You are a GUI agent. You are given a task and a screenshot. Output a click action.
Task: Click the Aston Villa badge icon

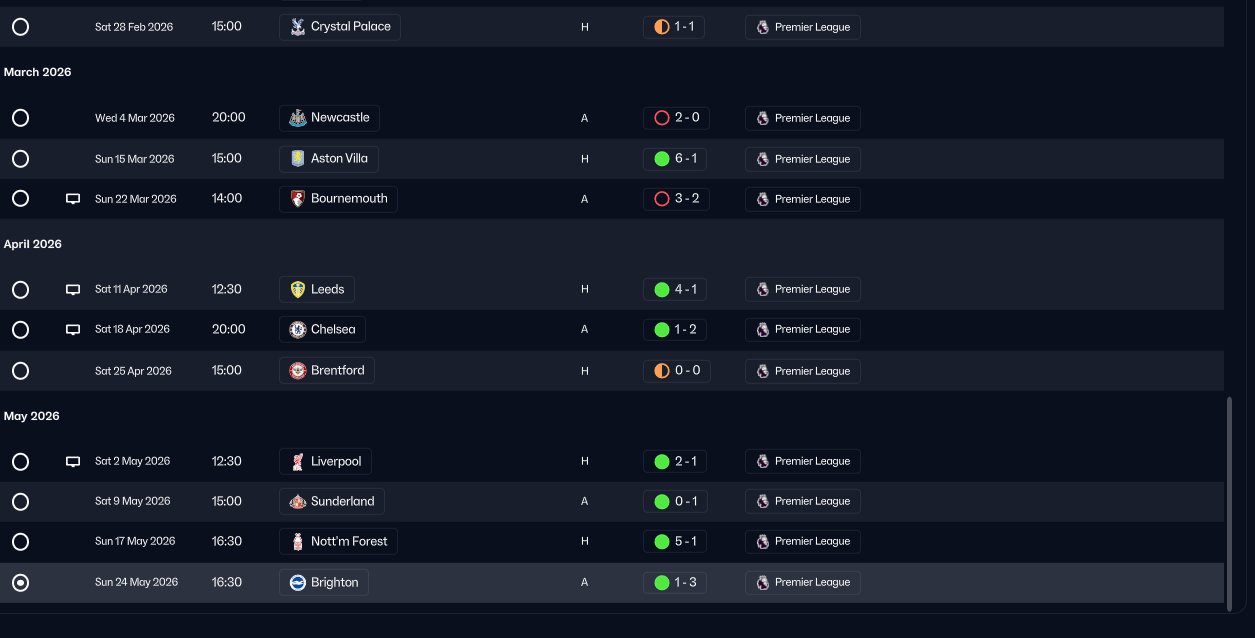[297, 159]
